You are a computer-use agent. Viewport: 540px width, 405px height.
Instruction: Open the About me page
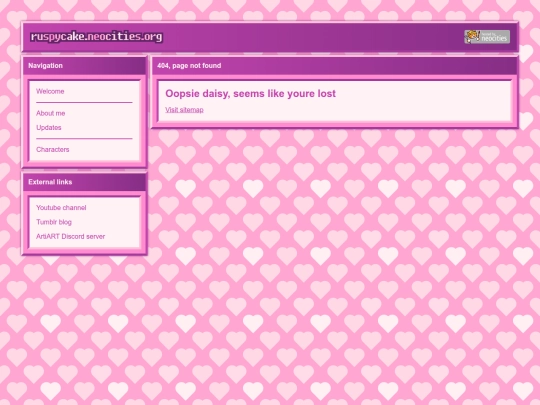[x=51, y=113]
